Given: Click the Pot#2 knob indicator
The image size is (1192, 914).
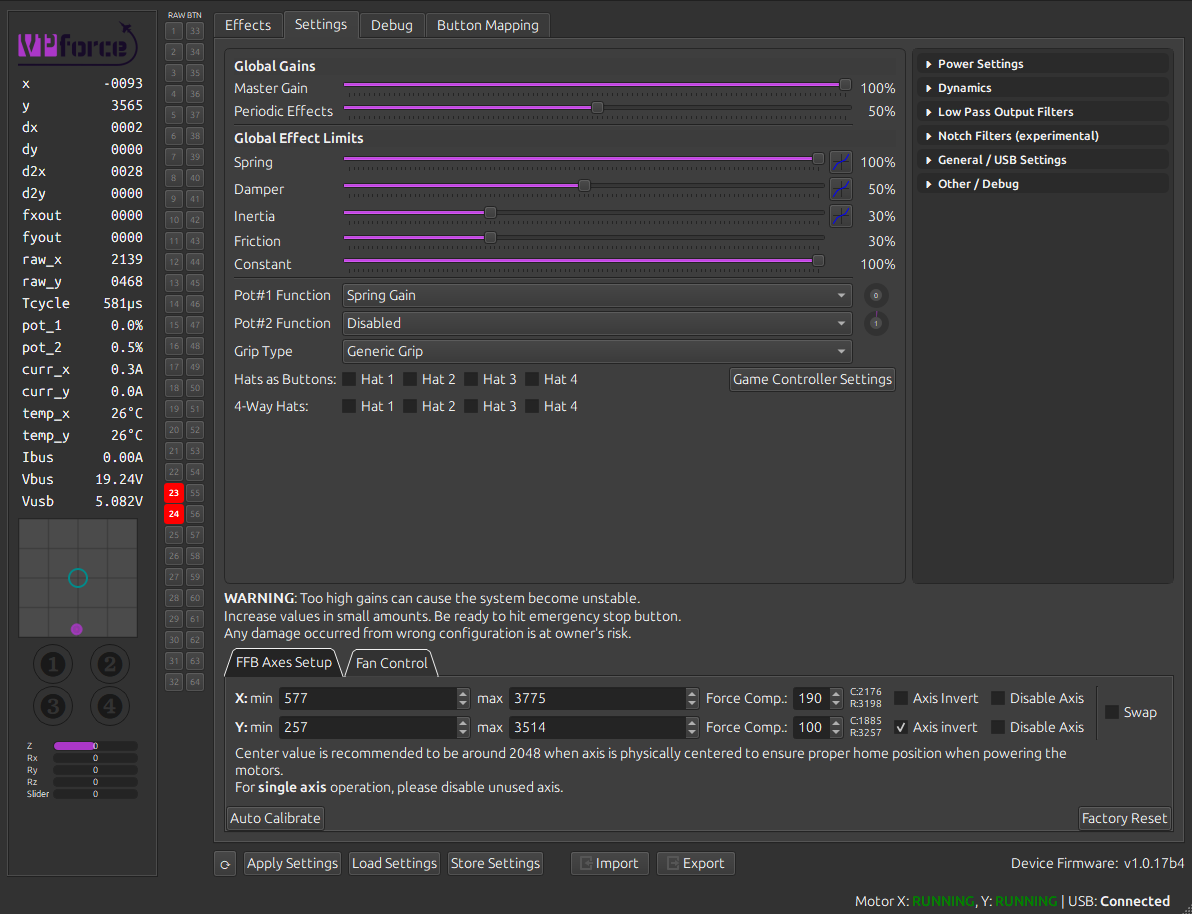Looking at the screenshot, I should tap(876, 323).
